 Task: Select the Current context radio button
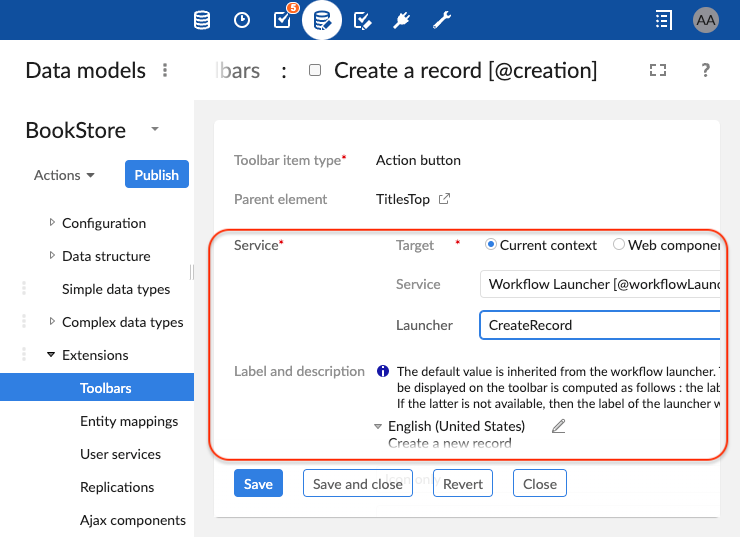point(491,245)
